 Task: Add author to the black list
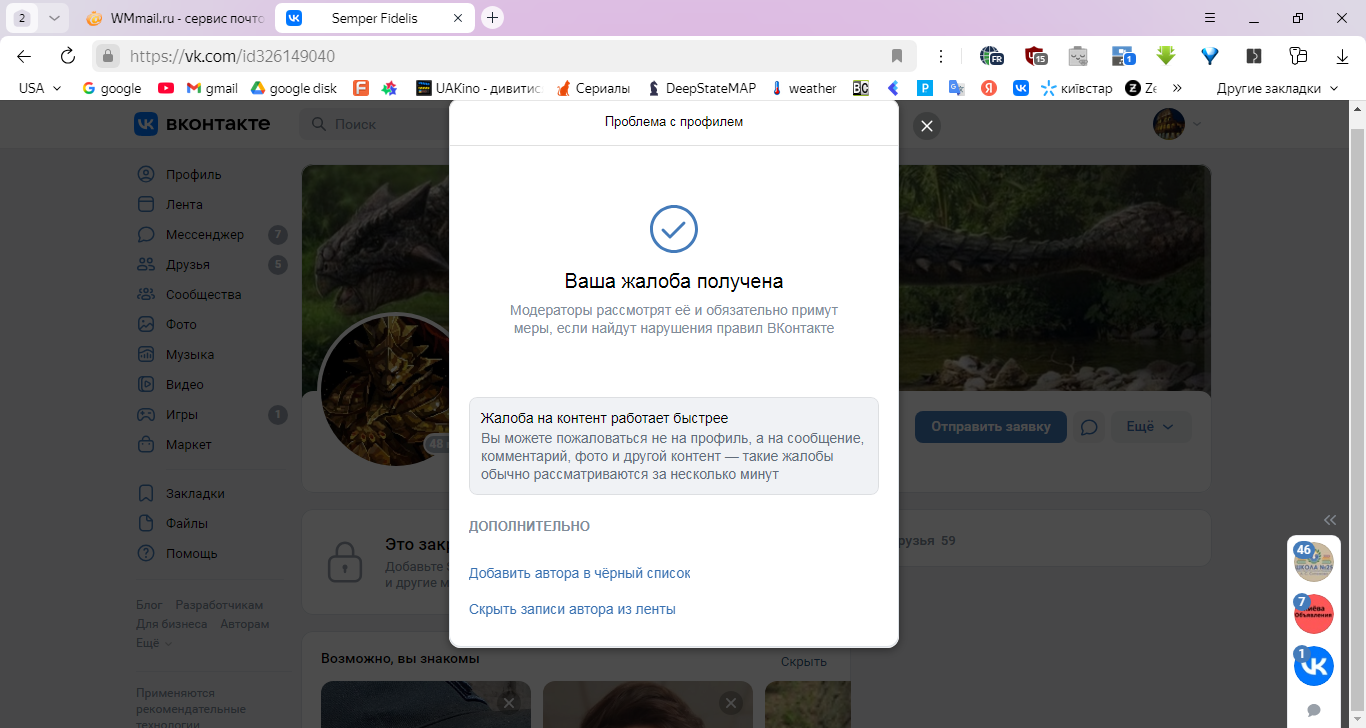tap(579, 573)
